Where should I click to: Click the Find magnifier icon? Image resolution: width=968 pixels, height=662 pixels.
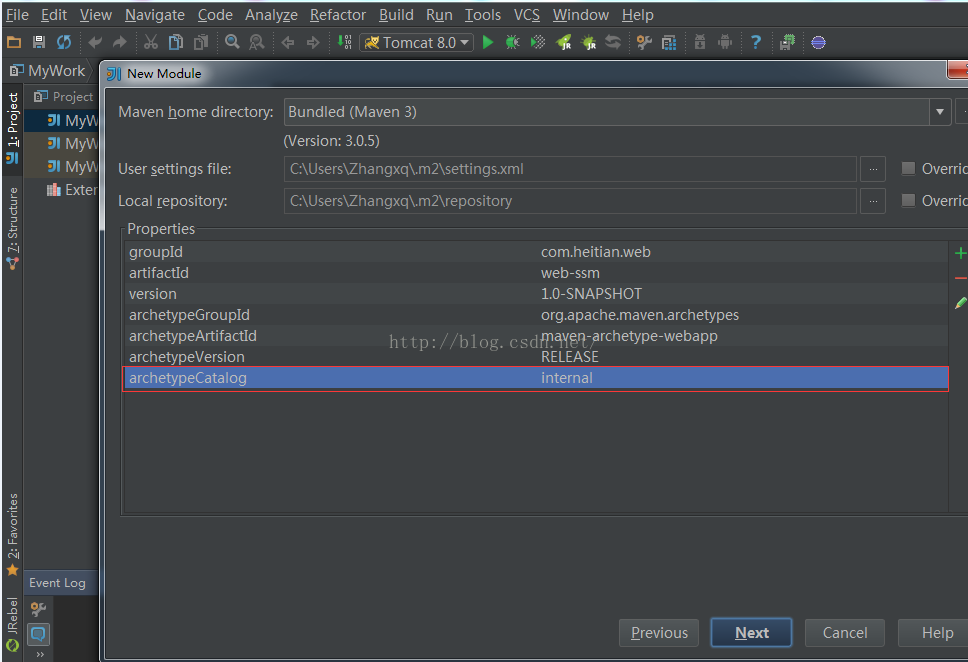tap(232, 42)
